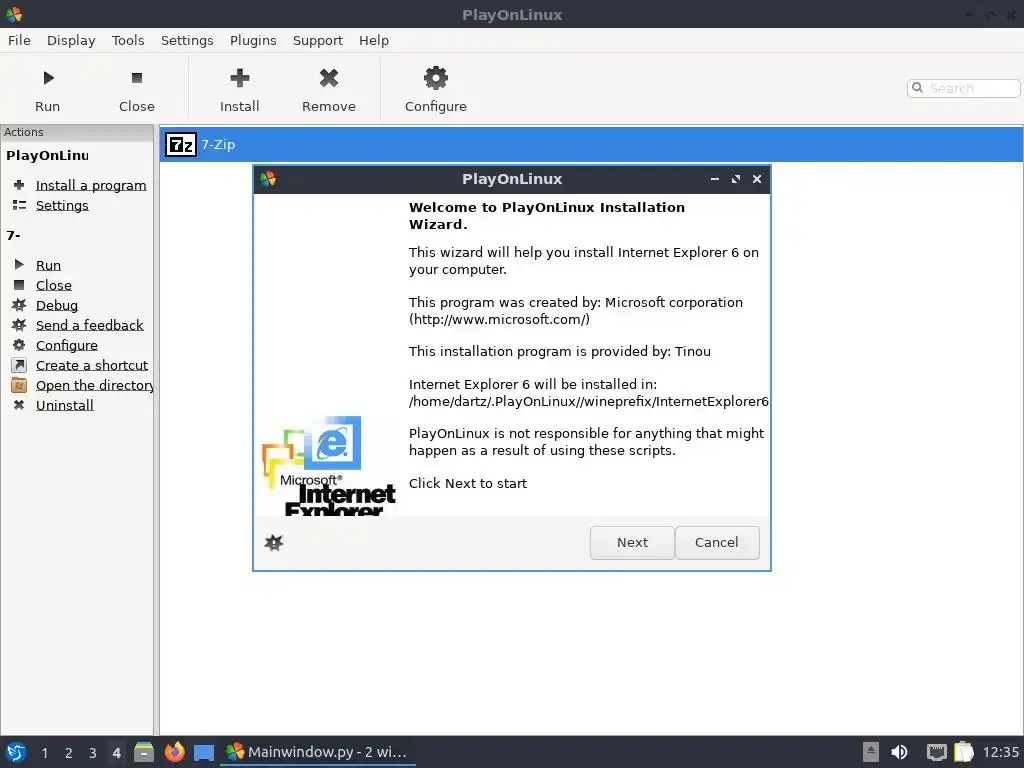This screenshot has width=1024, height=768.
Task: Click the icon beside Send a feedback
Action: (x=19, y=325)
